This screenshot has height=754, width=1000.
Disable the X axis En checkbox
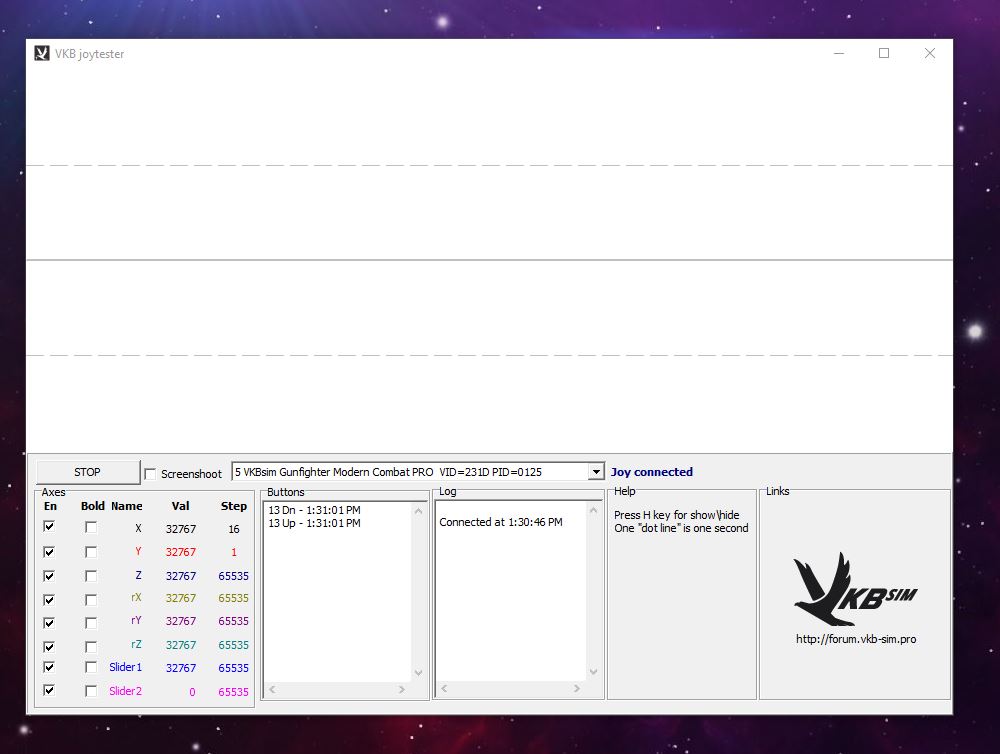coord(49,527)
